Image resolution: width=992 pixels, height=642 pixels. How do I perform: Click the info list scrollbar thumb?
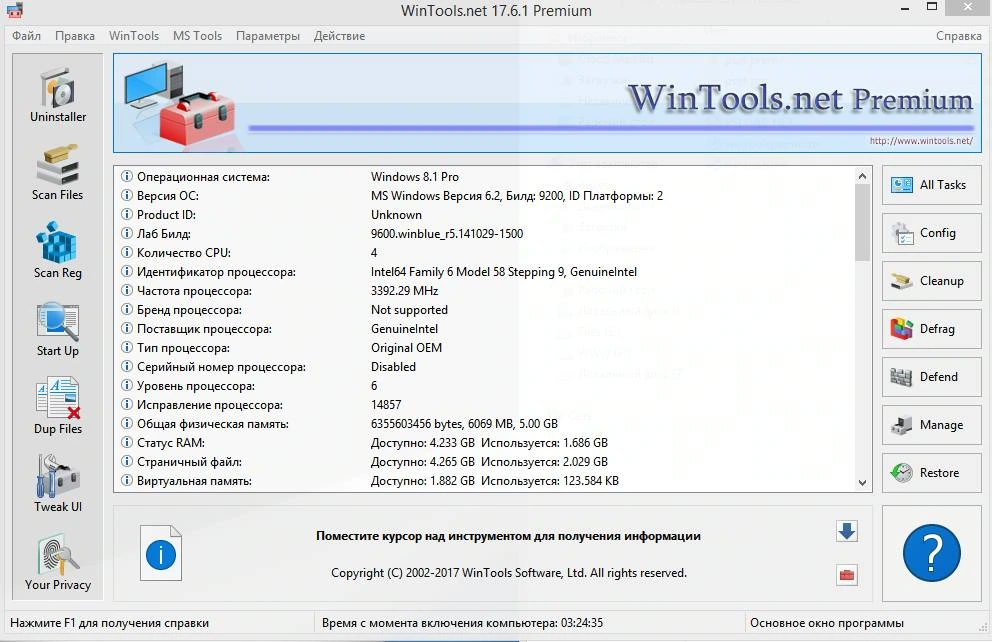(x=862, y=223)
